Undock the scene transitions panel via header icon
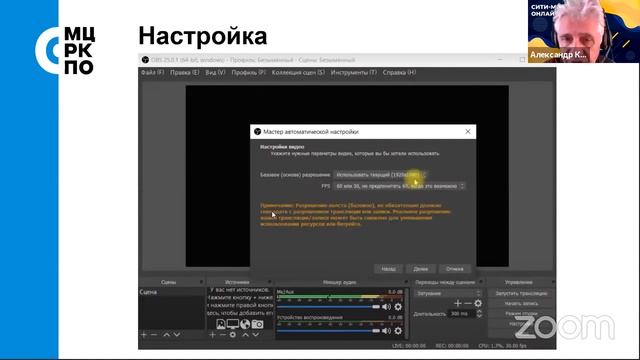Image resolution: width=640 pixels, height=360 pixels. (x=481, y=282)
